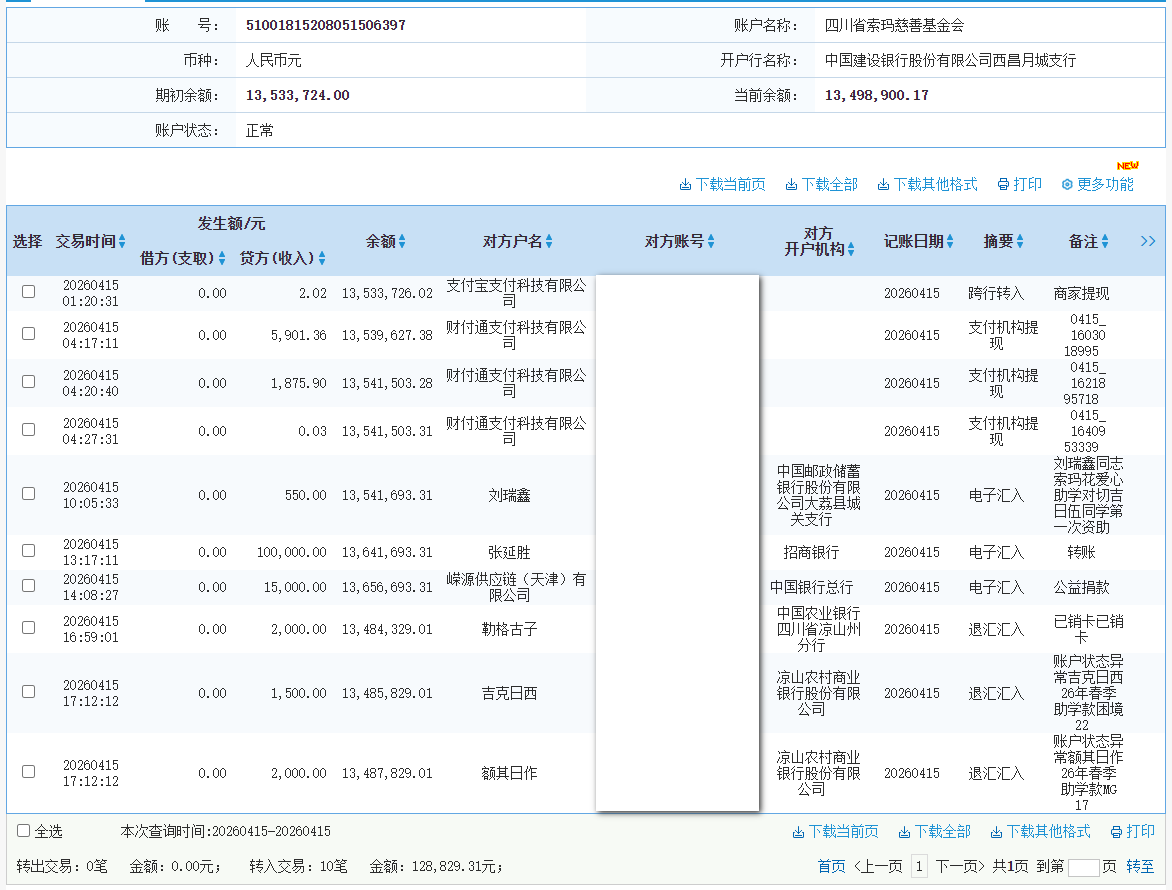Select the 张延胜 transaction row checkbox

pyautogui.click(x=28, y=549)
